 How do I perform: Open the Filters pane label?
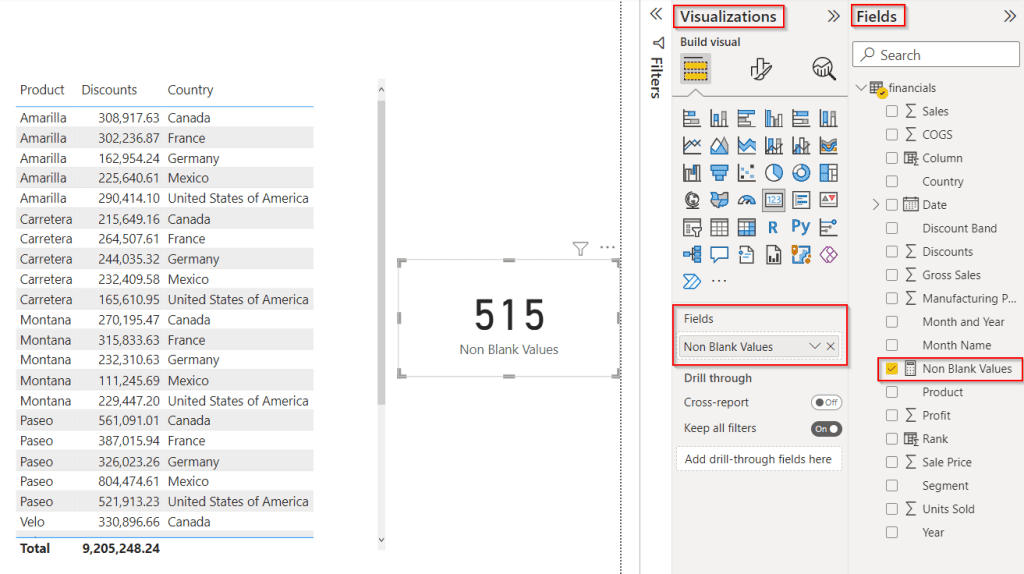tap(657, 77)
